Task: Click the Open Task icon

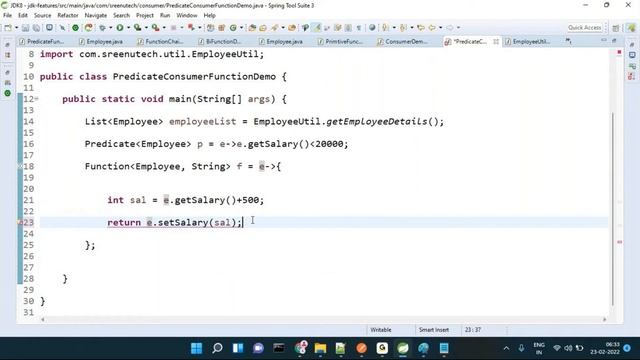Action: pyautogui.click(x=263, y=28)
